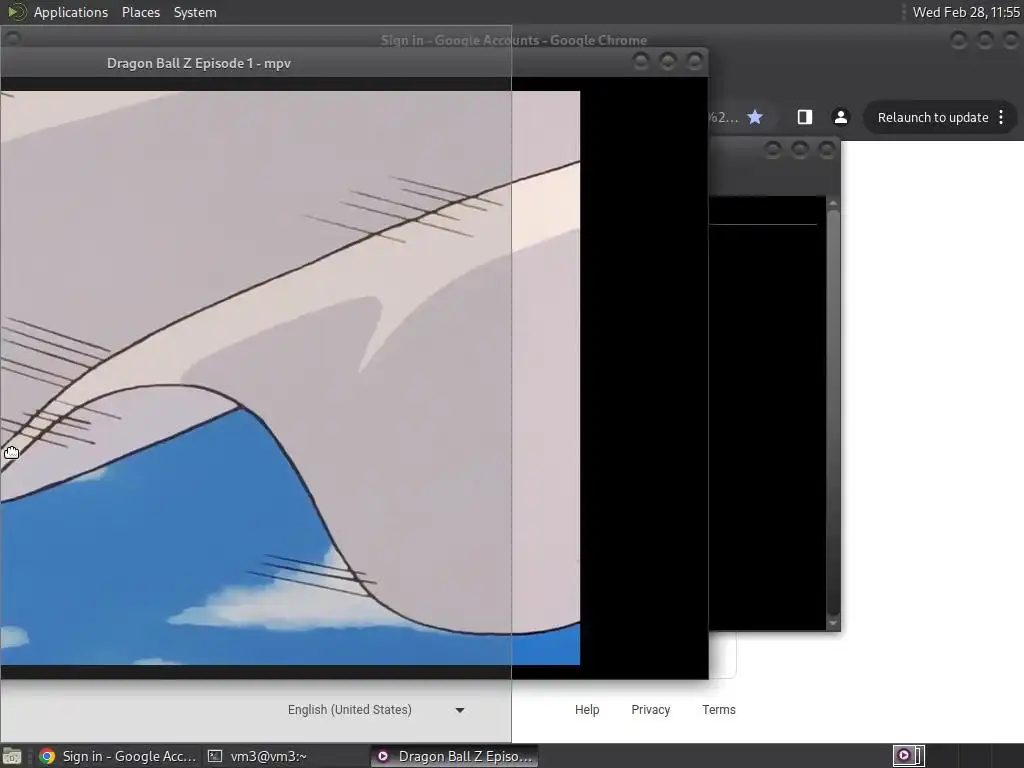Click the terminal scrollbar up arrow

tap(833, 203)
